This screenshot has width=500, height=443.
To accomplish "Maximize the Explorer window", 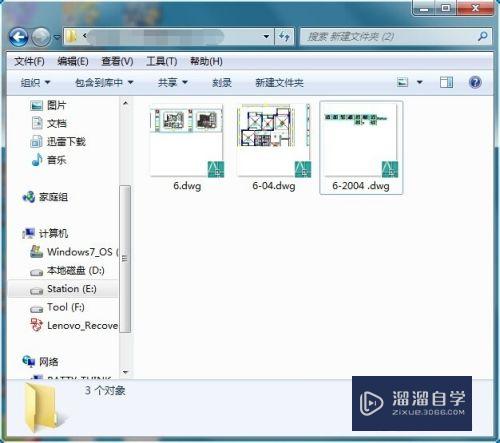I will 446,8.
